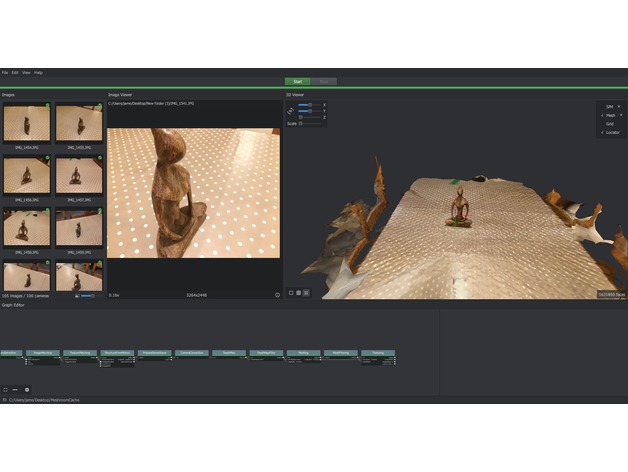Select the solid render mode icon

coord(290,293)
